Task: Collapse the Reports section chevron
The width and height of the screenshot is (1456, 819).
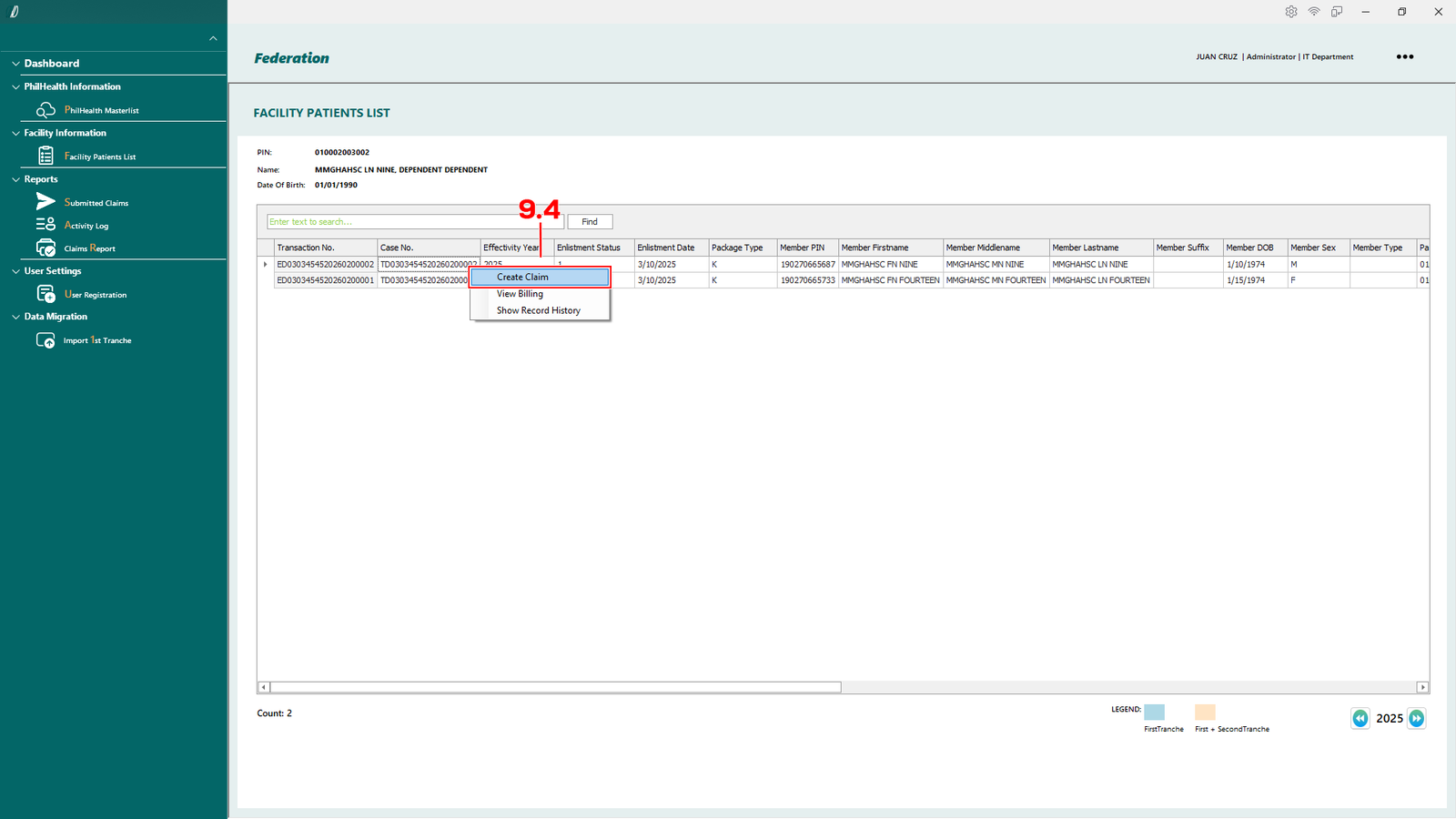Action: tap(15, 179)
